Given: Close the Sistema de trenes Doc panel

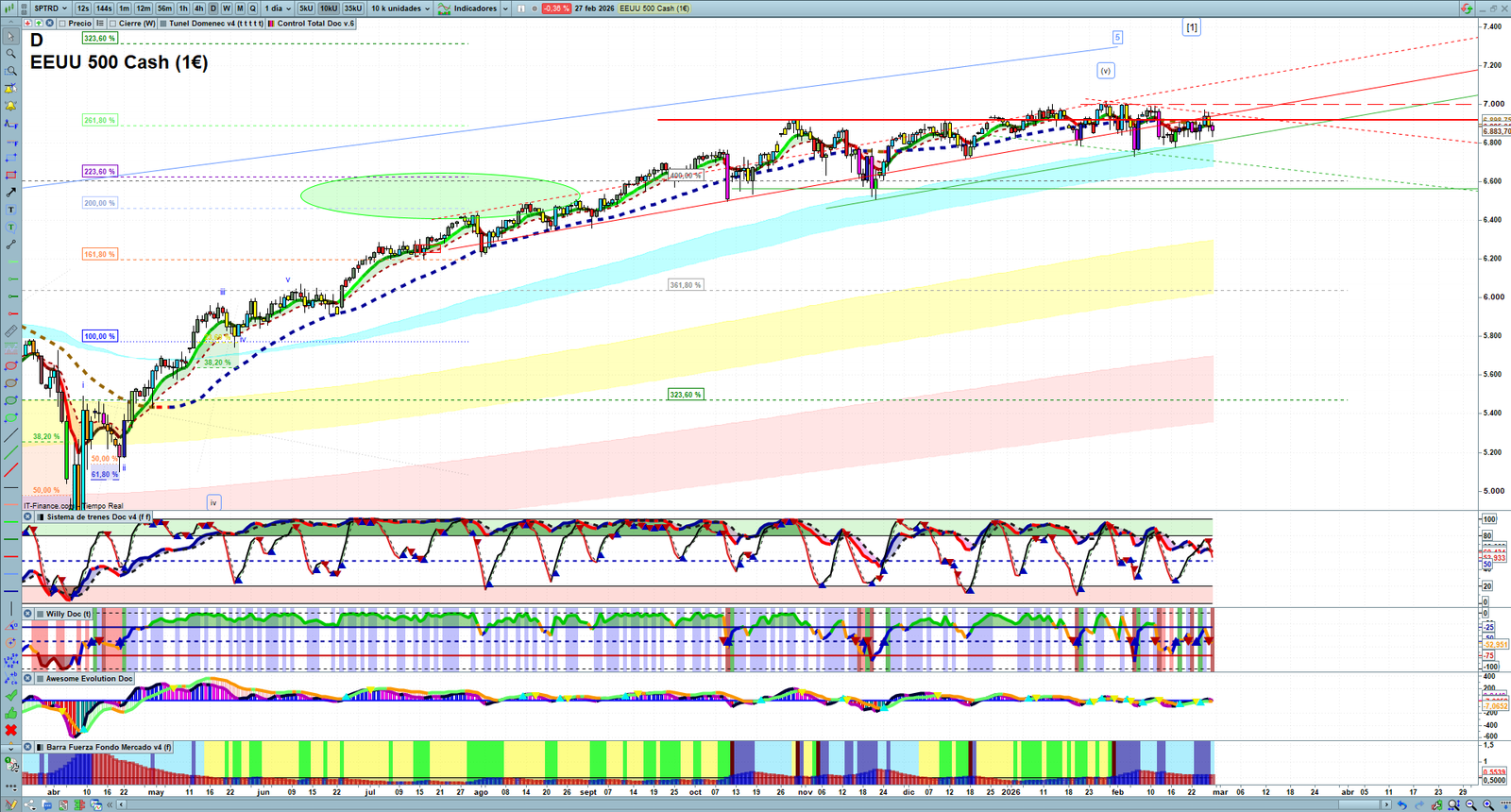Looking at the screenshot, I should click(28, 517).
